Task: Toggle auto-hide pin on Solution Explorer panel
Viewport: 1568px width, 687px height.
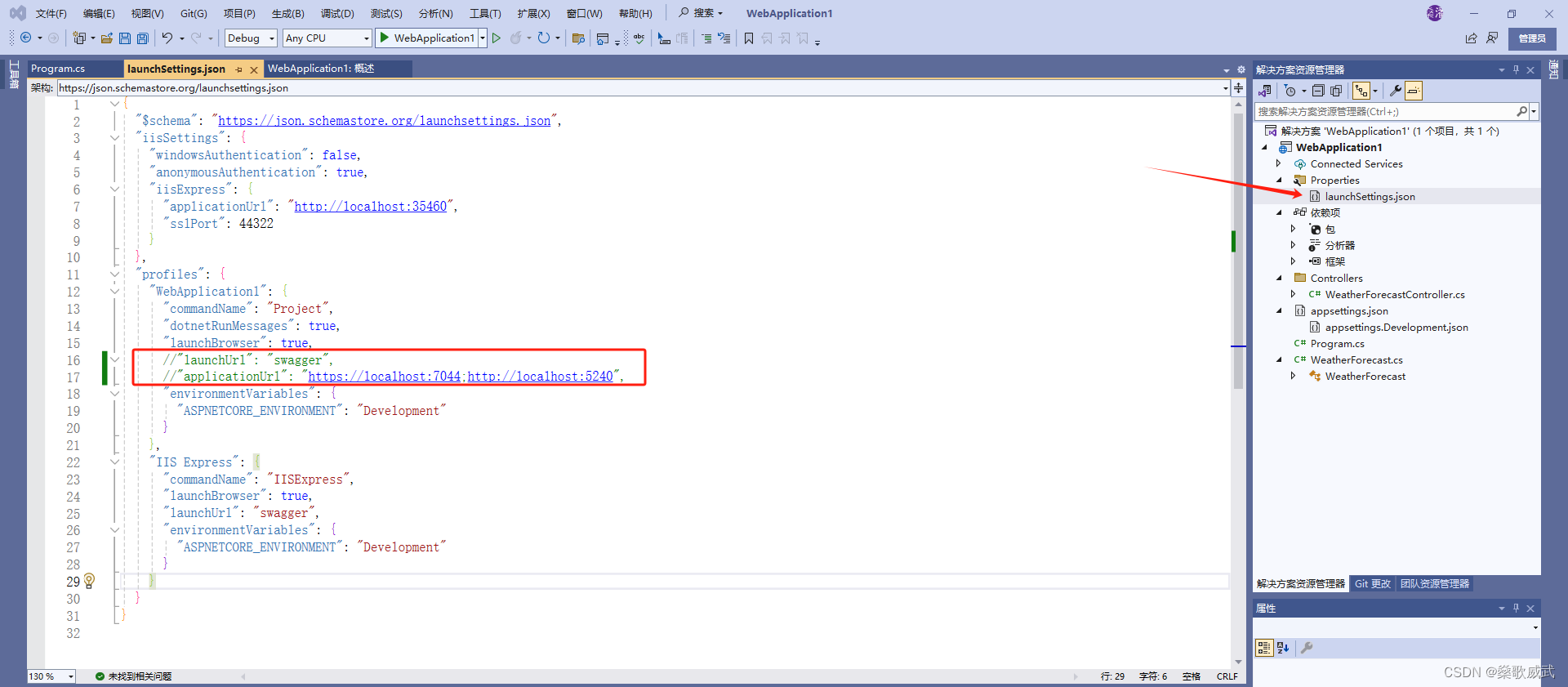Action: 1516,69
